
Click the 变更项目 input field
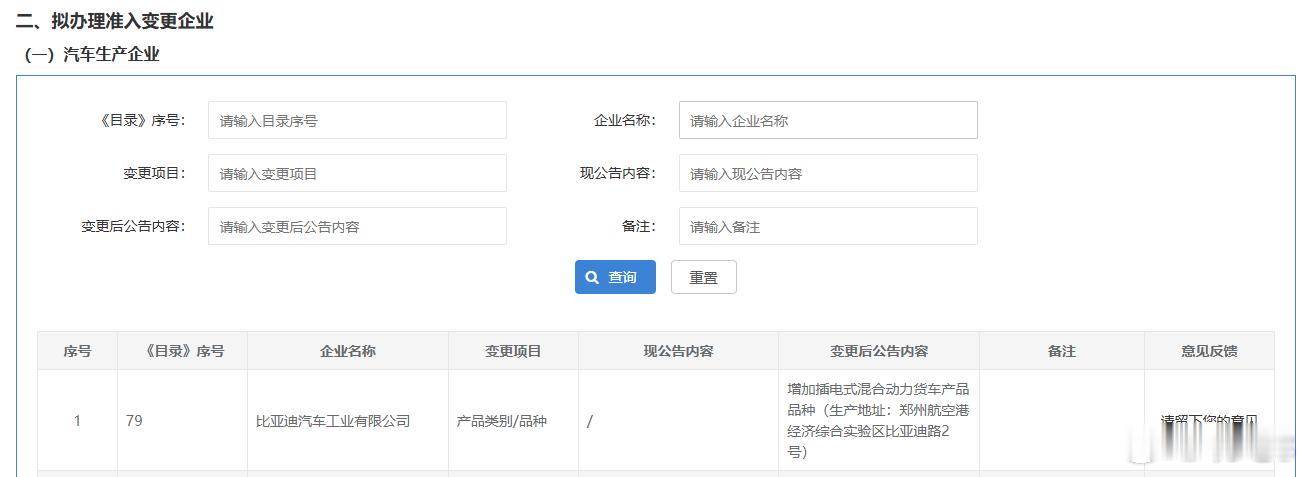pyautogui.click(x=357, y=173)
